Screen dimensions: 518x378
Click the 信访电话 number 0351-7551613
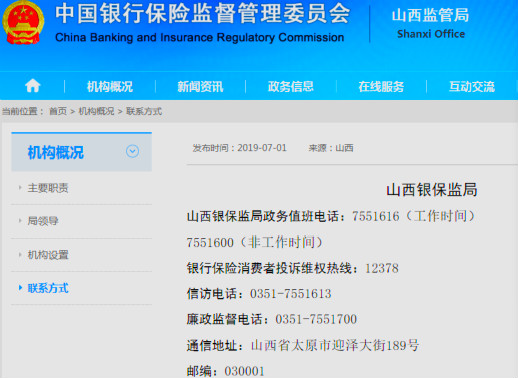tap(291, 294)
